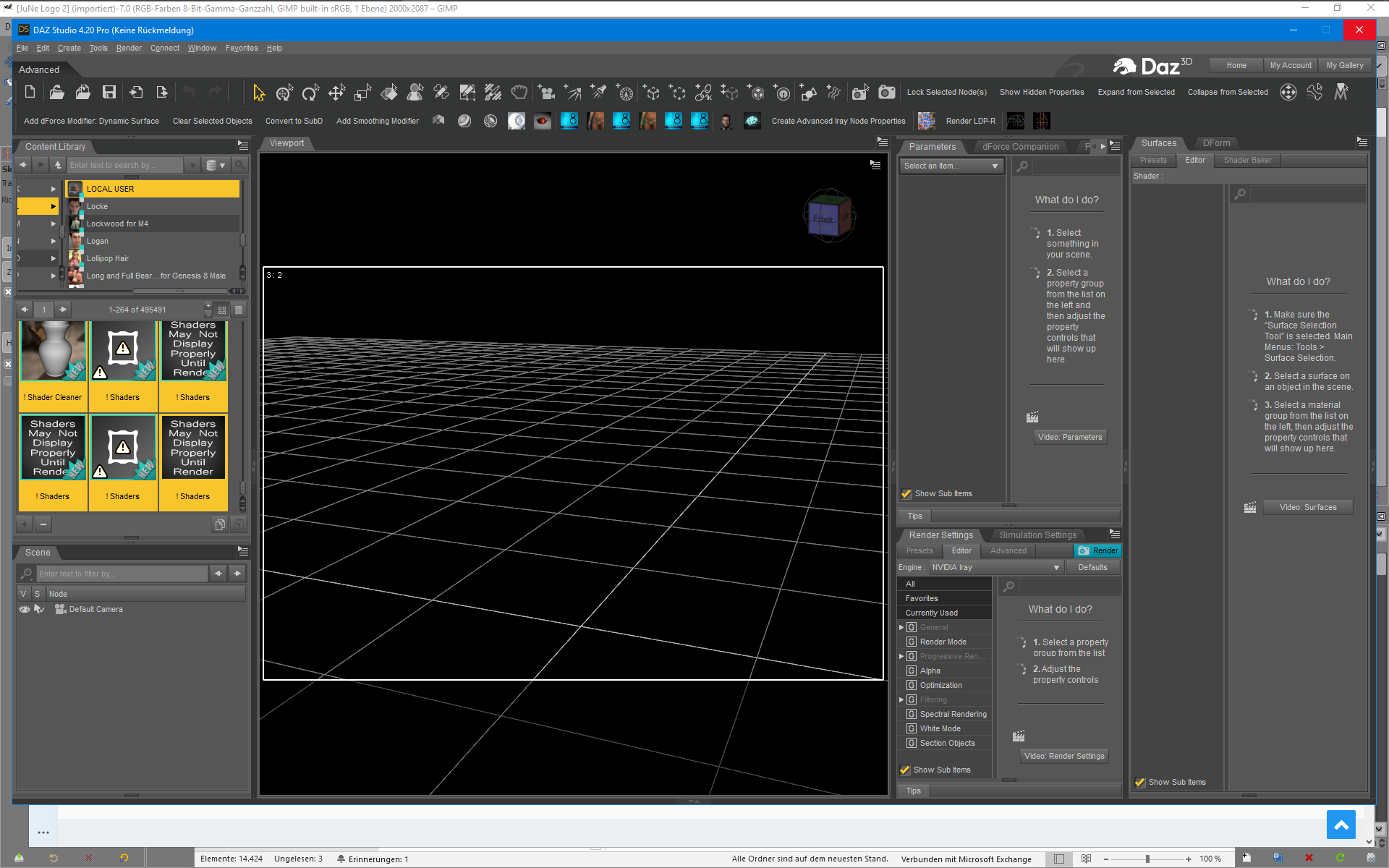Click the Render camera icon

click(x=886, y=93)
